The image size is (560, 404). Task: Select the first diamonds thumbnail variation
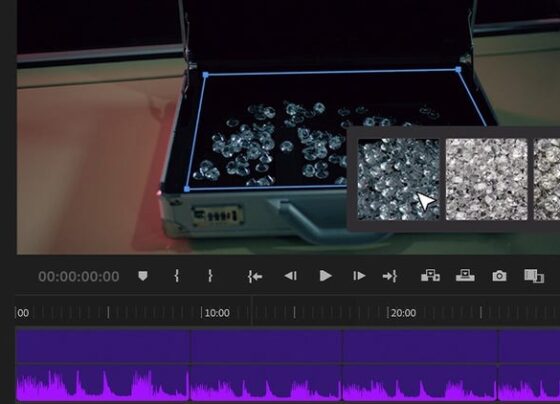[399, 179]
